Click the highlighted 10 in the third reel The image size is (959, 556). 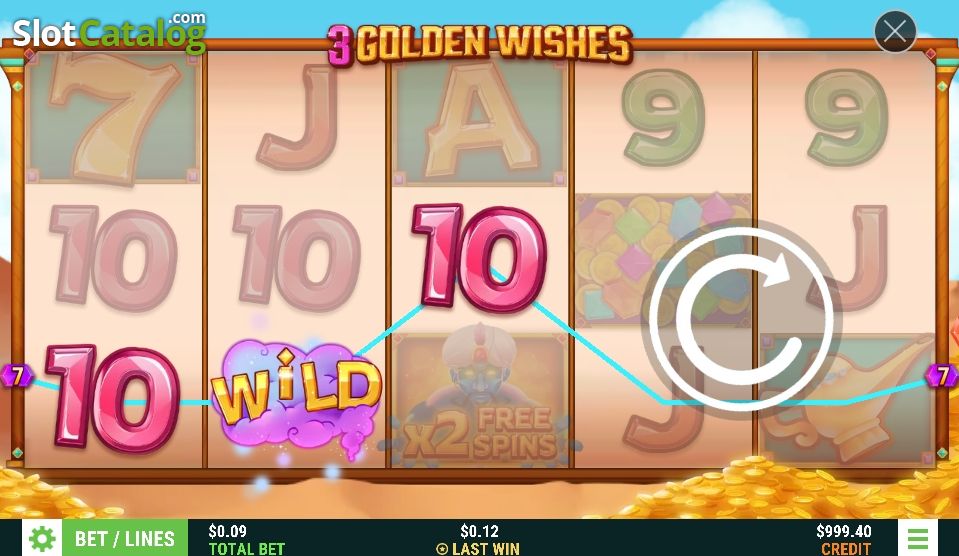(480, 256)
